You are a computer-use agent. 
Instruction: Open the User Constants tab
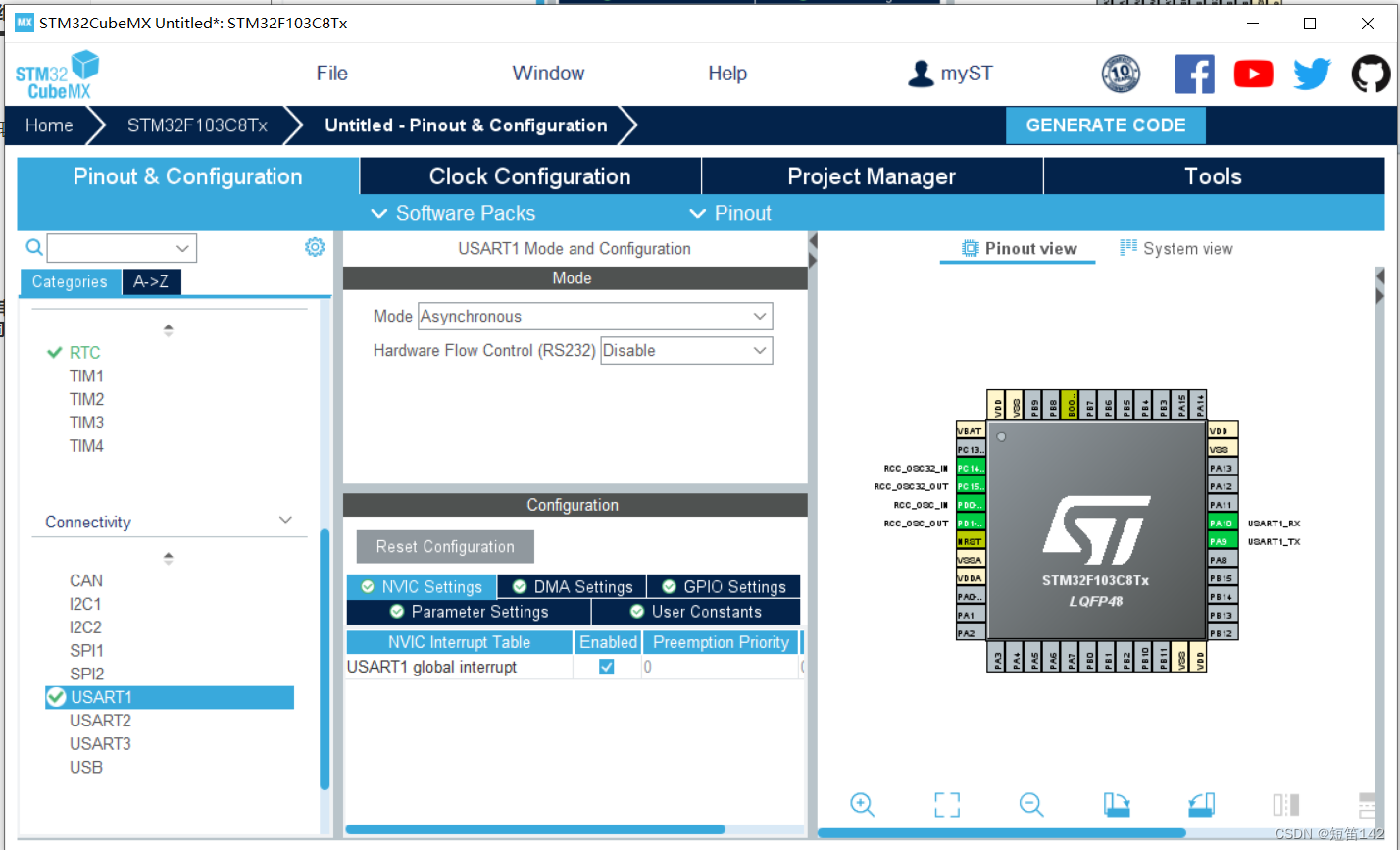pos(696,611)
